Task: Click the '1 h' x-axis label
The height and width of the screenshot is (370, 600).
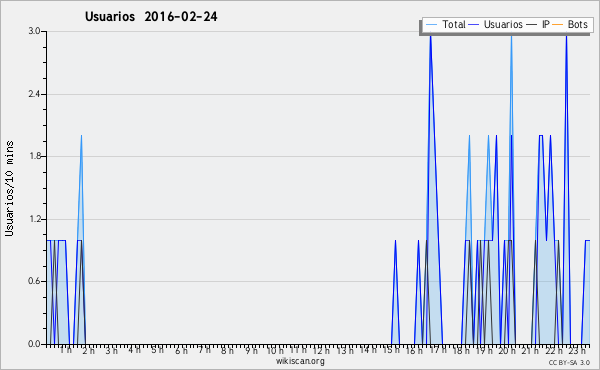Action: point(66,350)
